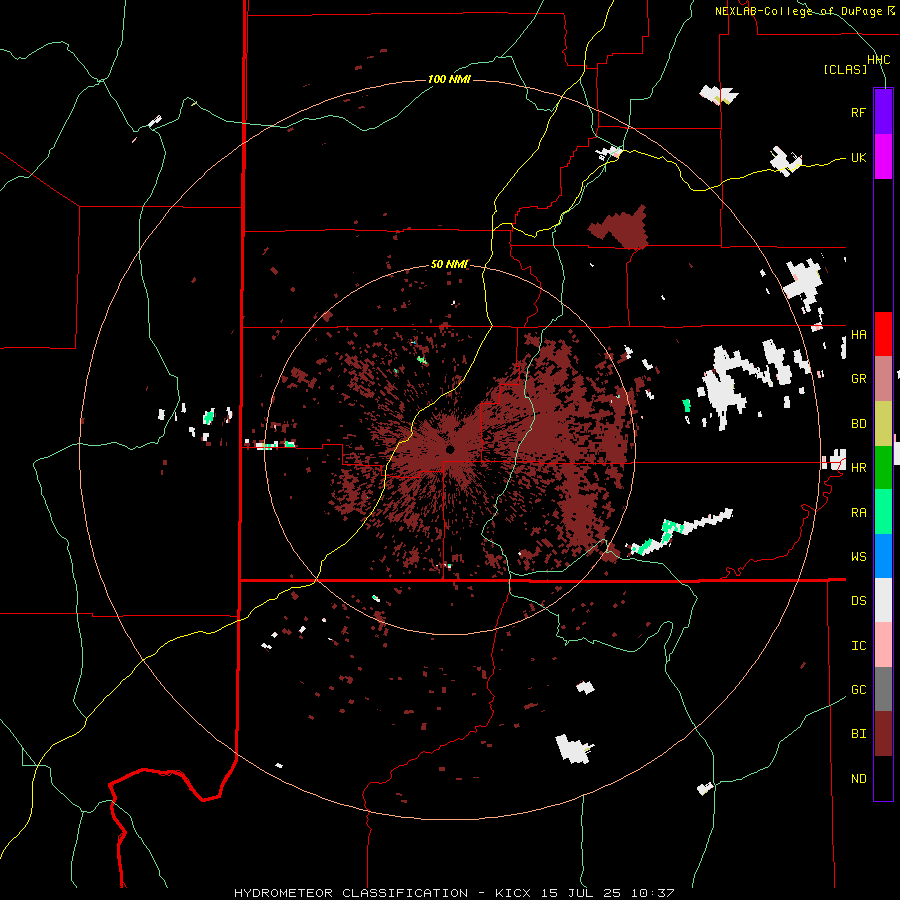Select the BD yellow legend block
This screenshot has height=900, width=900.
(883, 424)
